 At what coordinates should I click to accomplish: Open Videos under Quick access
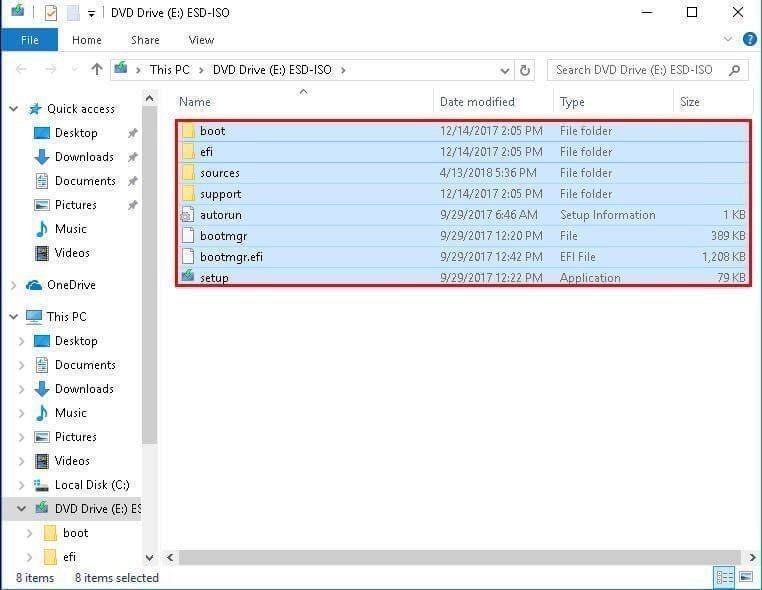tap(72, 253)
